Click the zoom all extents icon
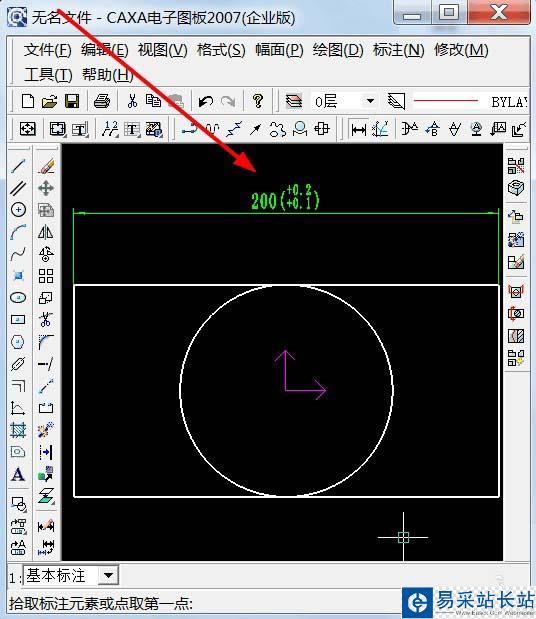 (28, 129)
